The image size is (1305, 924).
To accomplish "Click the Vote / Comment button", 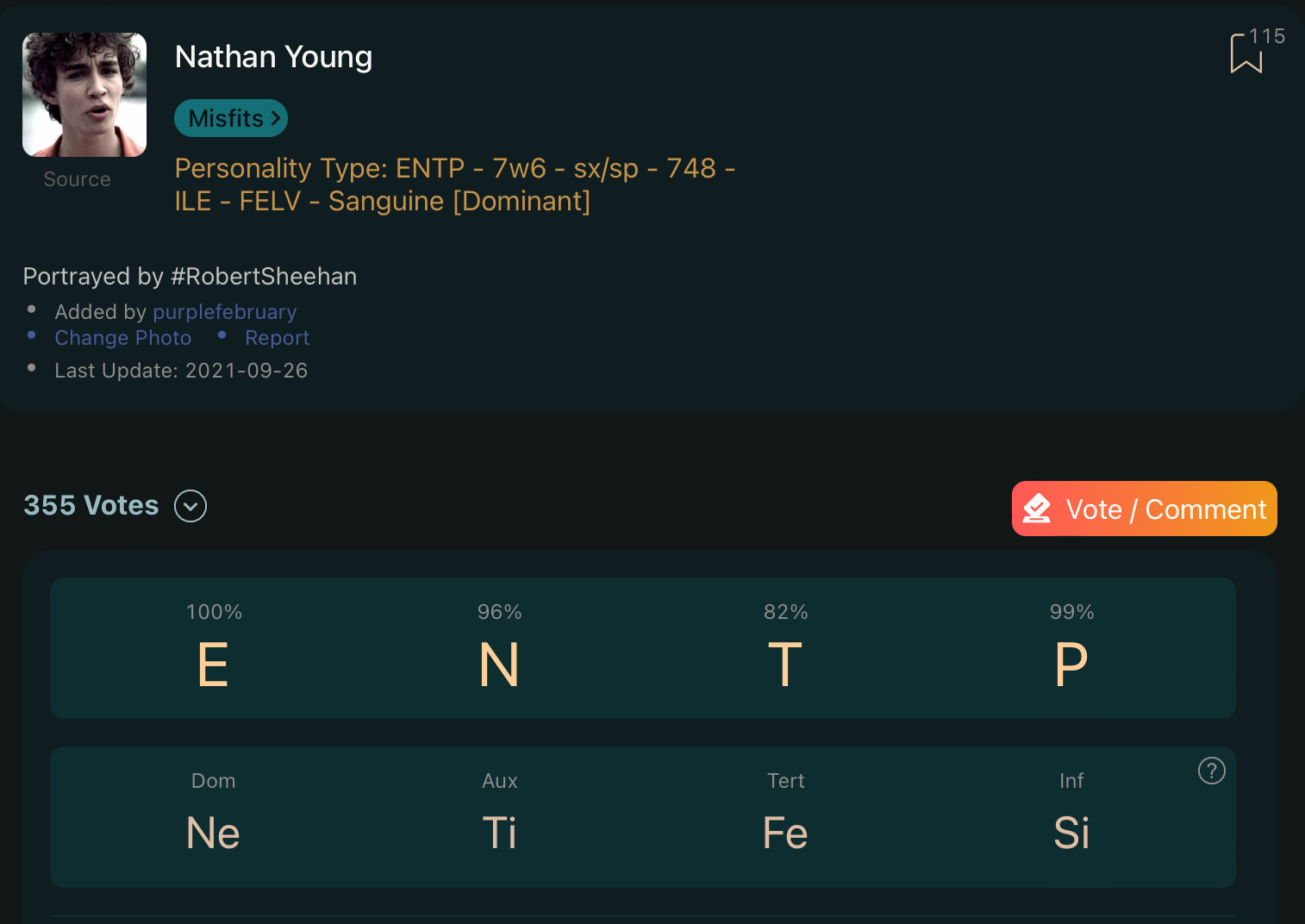I will (x=1144, y=509).
